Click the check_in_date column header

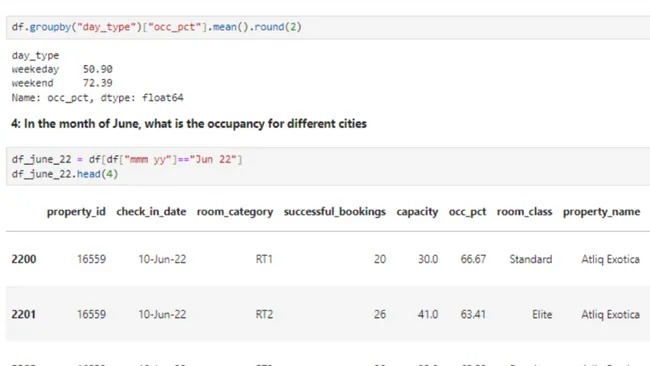click(151, 212)
